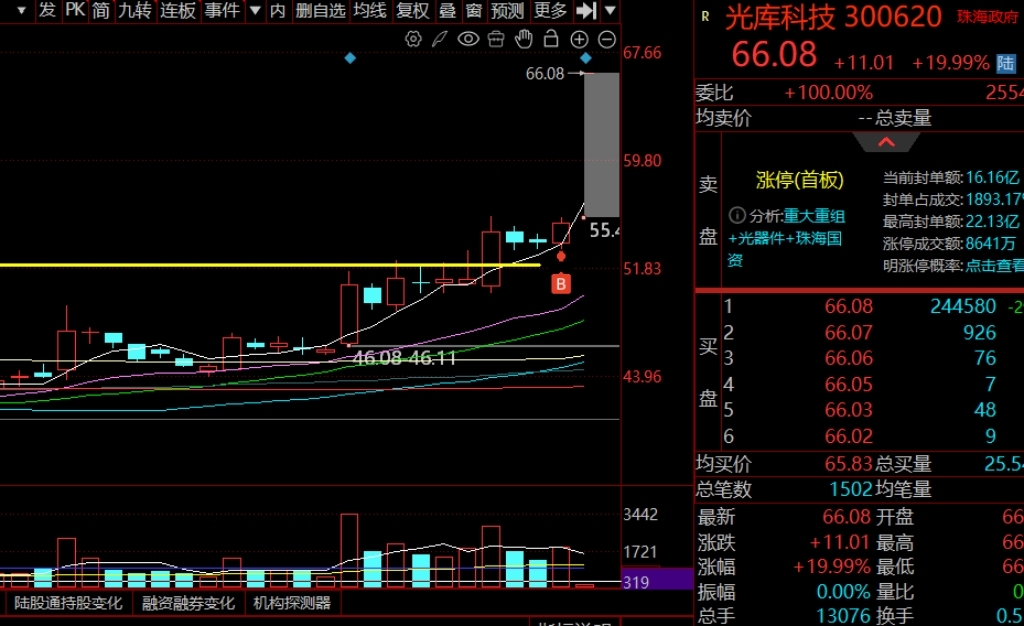Click bid level 4 price 66.05
The image size is (1024, 626).
click(848, 384)
